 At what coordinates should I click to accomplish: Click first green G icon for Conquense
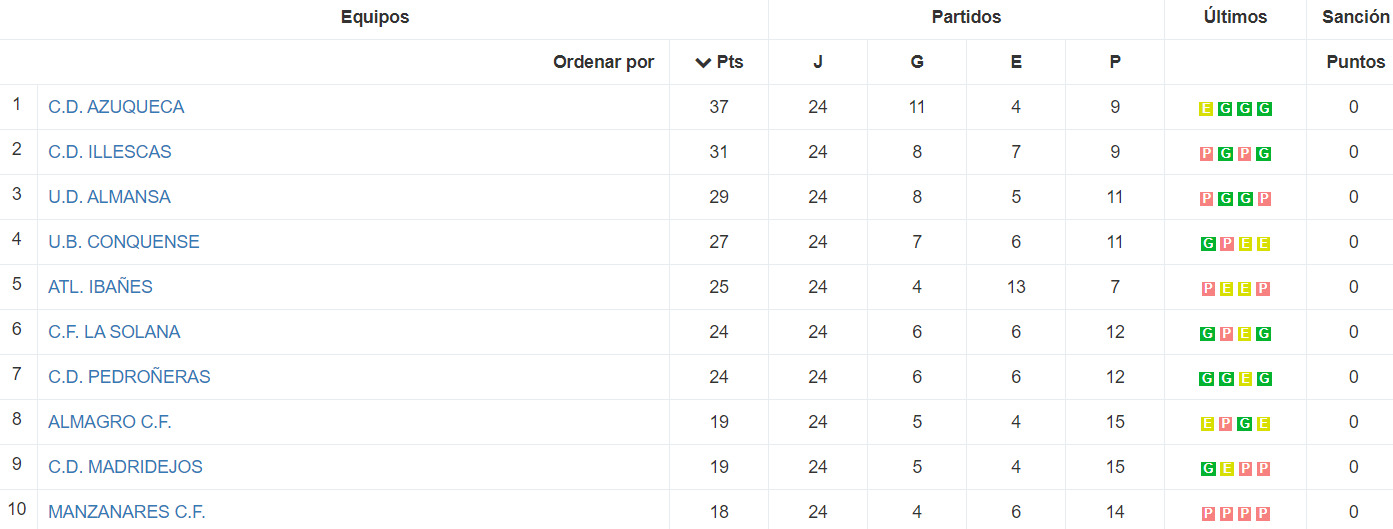pyautogui.click(x=1206, y=244)
